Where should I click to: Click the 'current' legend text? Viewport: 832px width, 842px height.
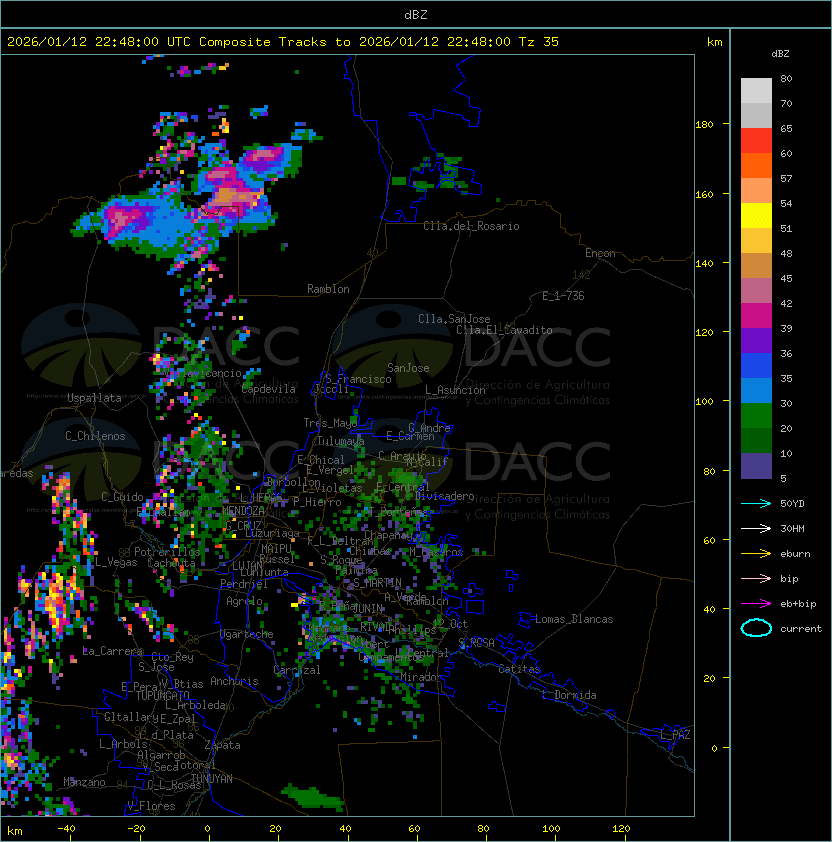(x=801, y=629)
